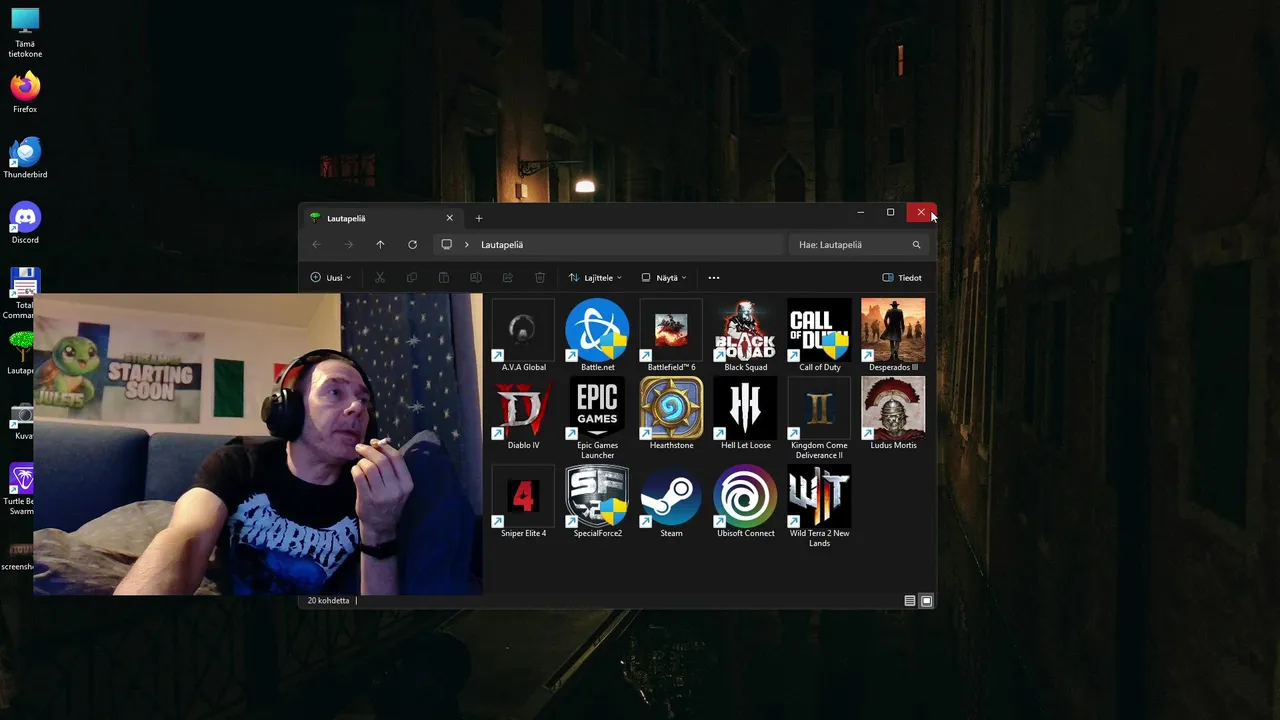This screenshot has width=1280, height=720.
Task: Open the A.V.A Global shortcut
Action: tap(523, 335)
